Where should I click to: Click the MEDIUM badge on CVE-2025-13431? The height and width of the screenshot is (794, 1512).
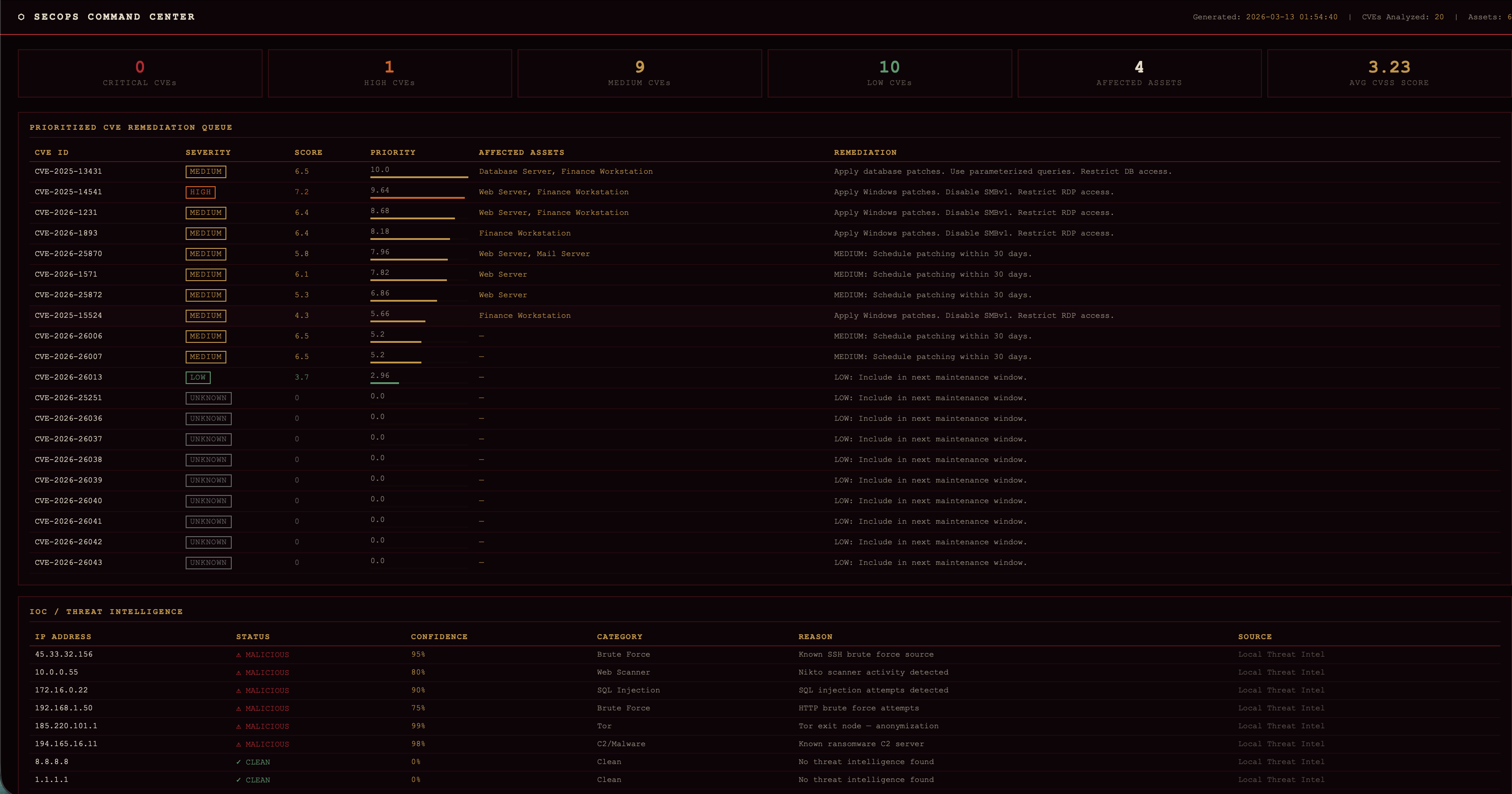coord(205,171)
